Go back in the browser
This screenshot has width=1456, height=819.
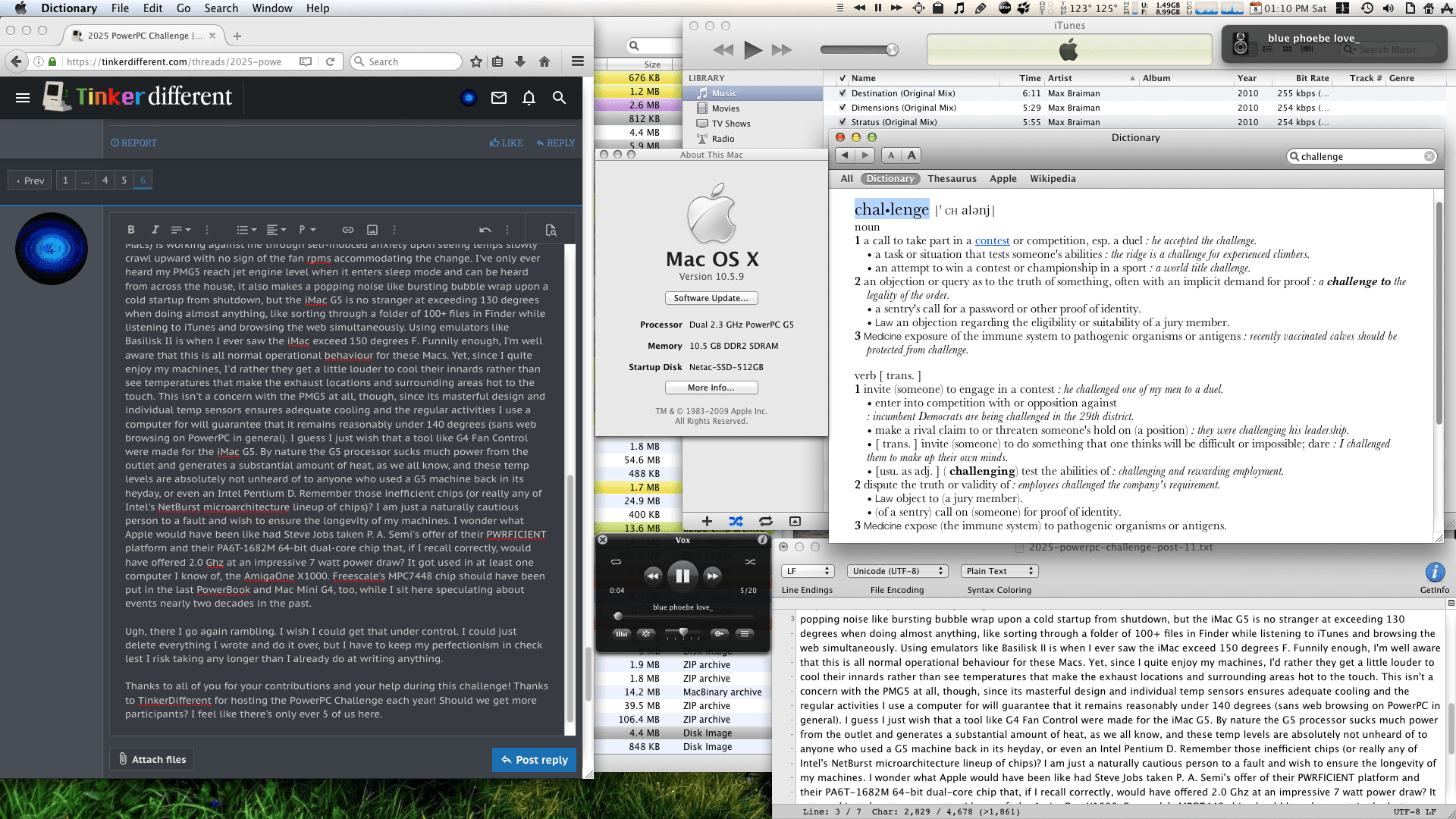click(15, 61)
